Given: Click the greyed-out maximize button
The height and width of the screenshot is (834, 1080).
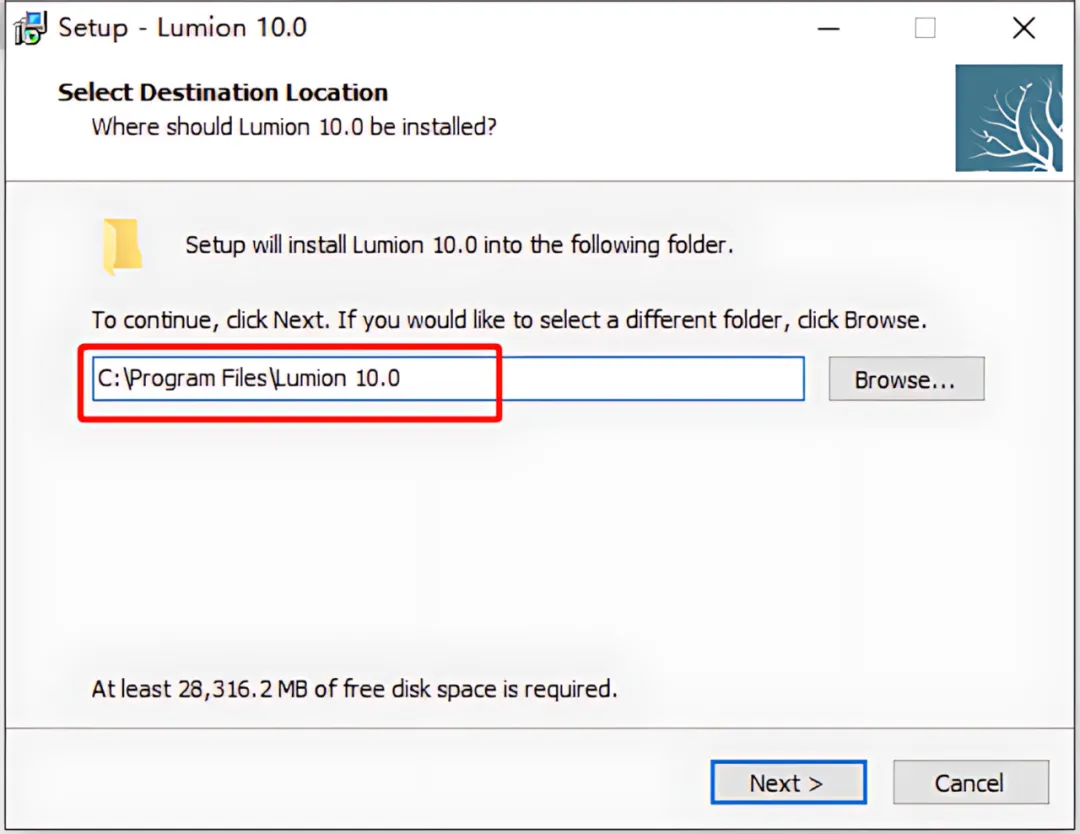Looking at the screenshot, I should [x=925, y=28].
